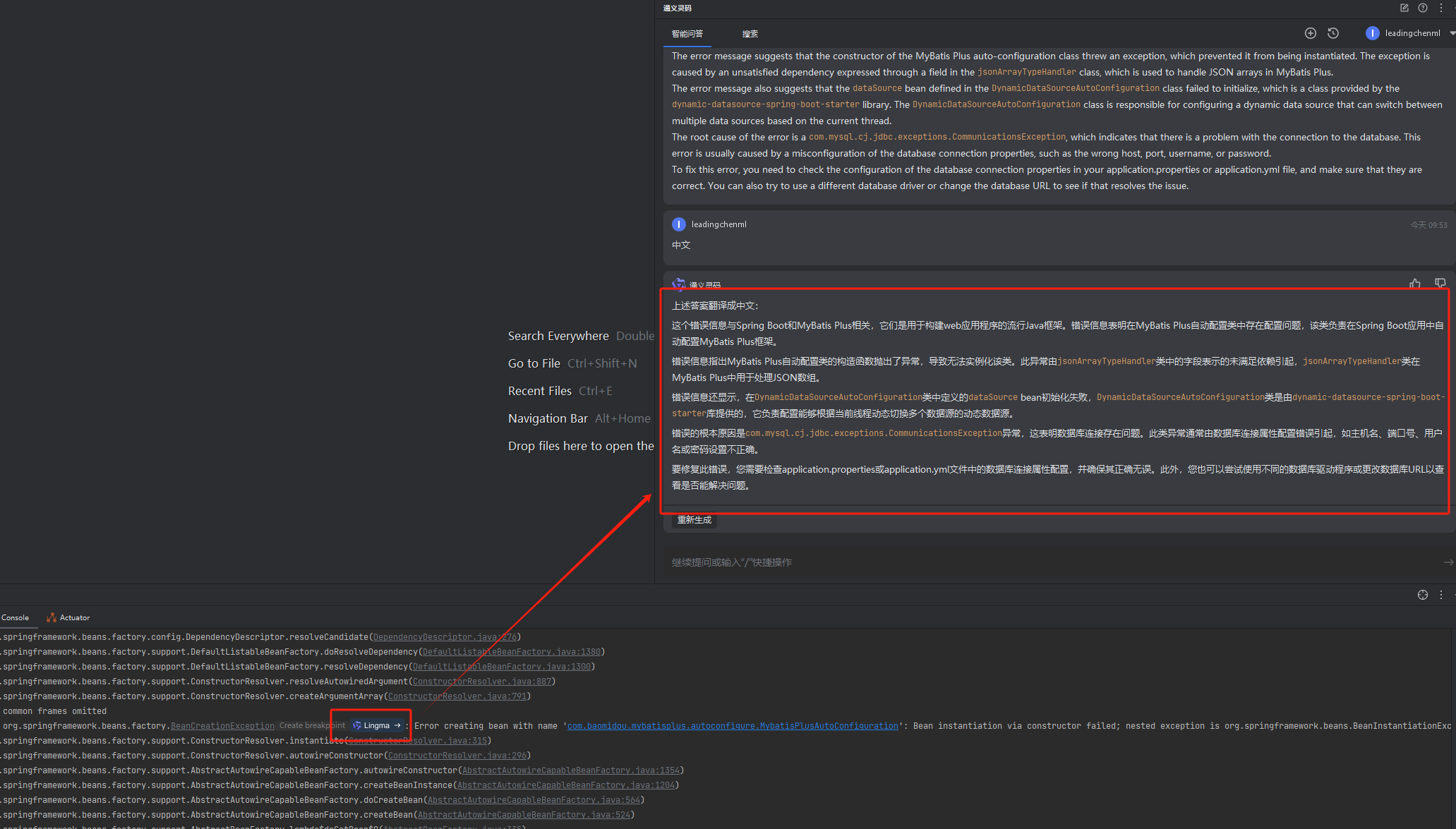Open AbstractAutowireCapableBeanFactory.java:524 link
The image size is (1456, 829).
coord(524,815)
